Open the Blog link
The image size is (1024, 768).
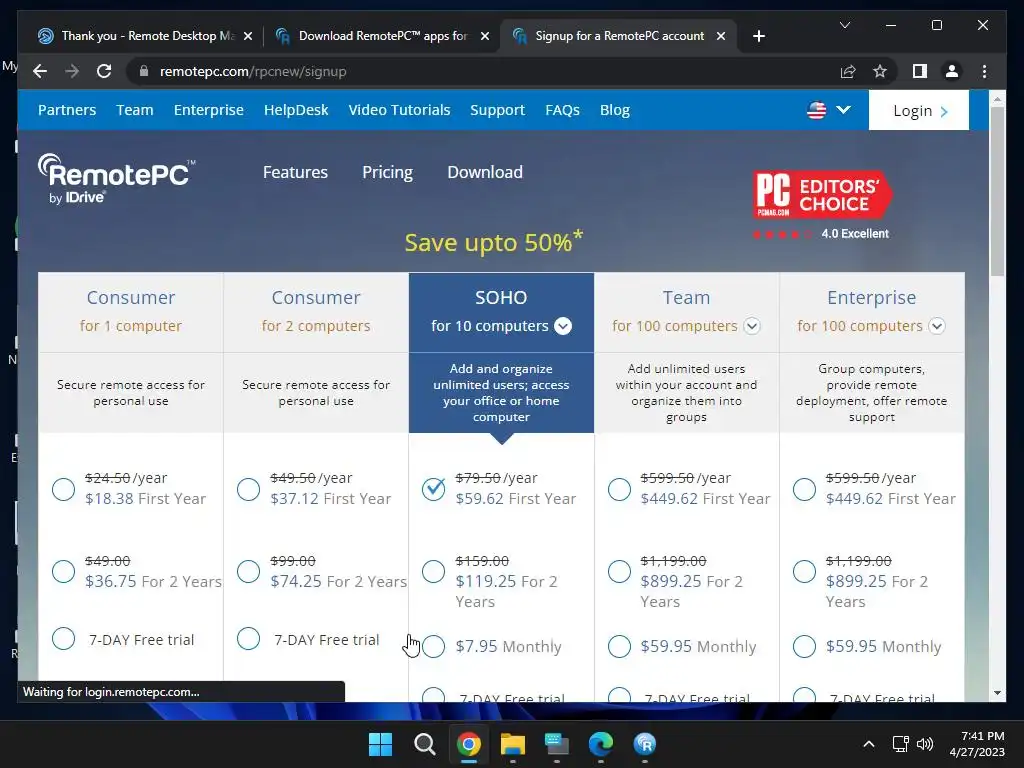(x=615, y=110)
